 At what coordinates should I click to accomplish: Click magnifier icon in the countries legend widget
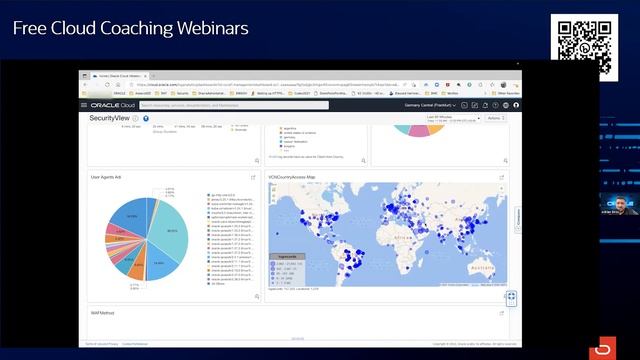[363, 161]
